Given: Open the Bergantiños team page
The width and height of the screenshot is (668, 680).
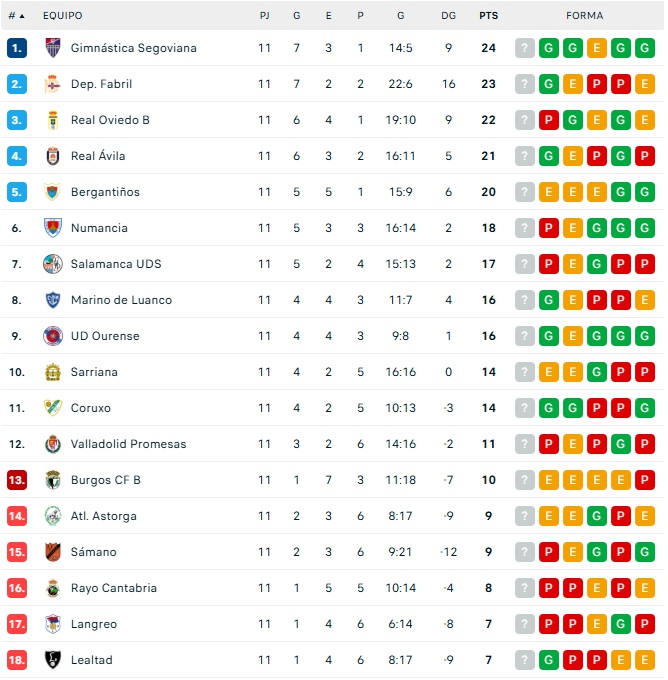Looking at the screenshot, I should click(105, 192).
